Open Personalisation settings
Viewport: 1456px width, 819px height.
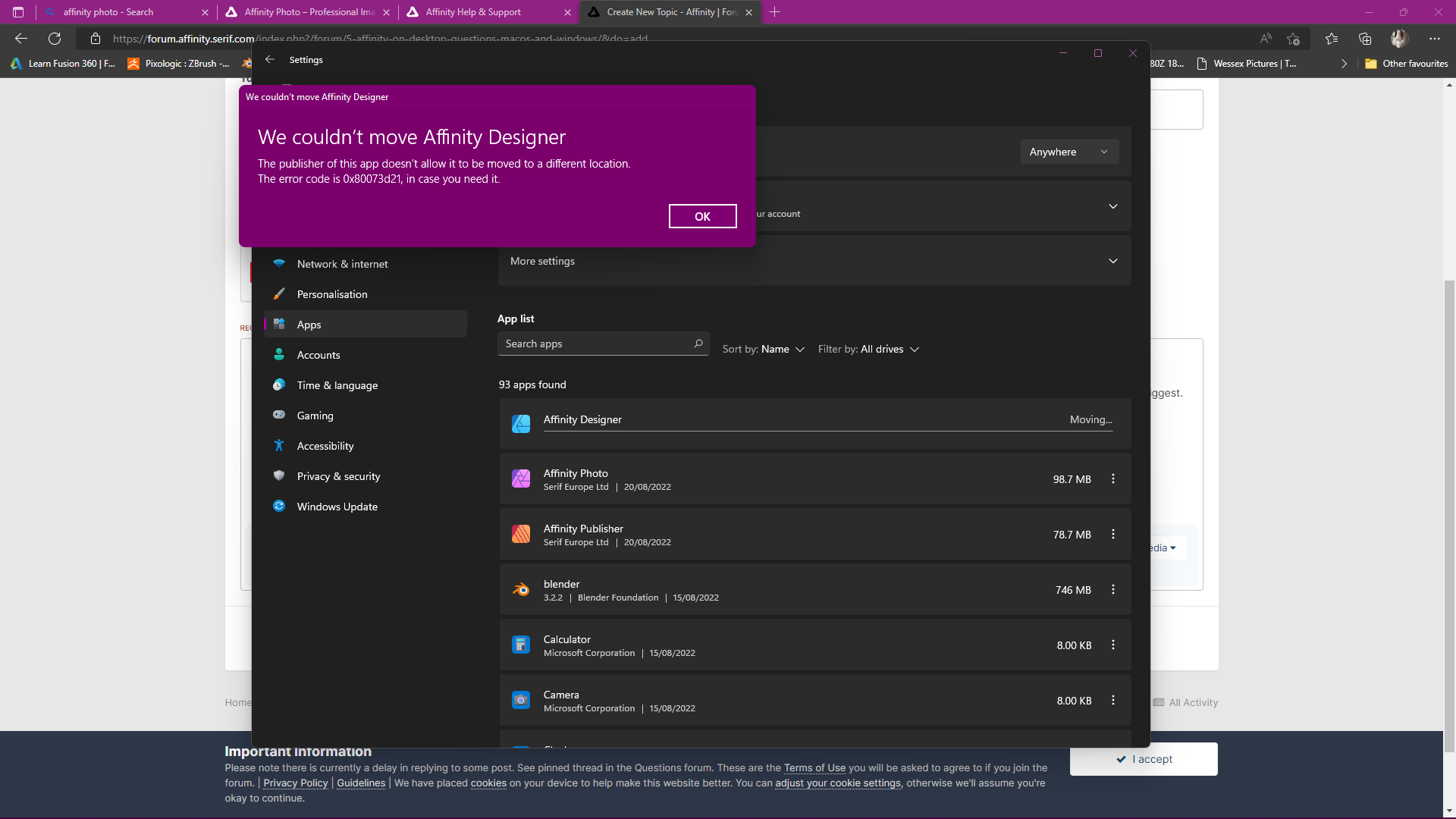click(366, 294)
